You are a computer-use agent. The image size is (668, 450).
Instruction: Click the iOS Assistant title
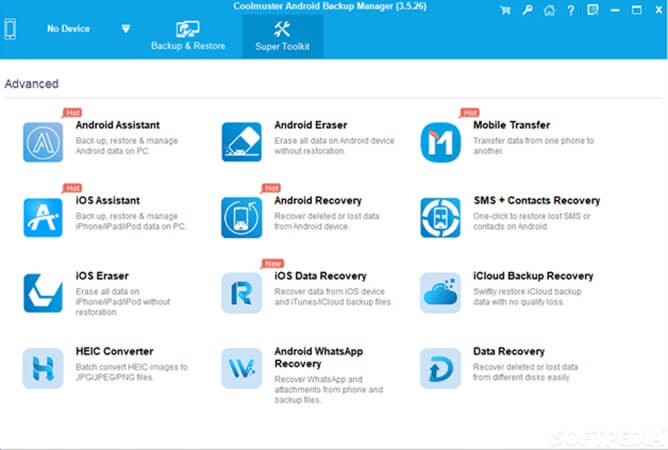click(x=108, y=201)
